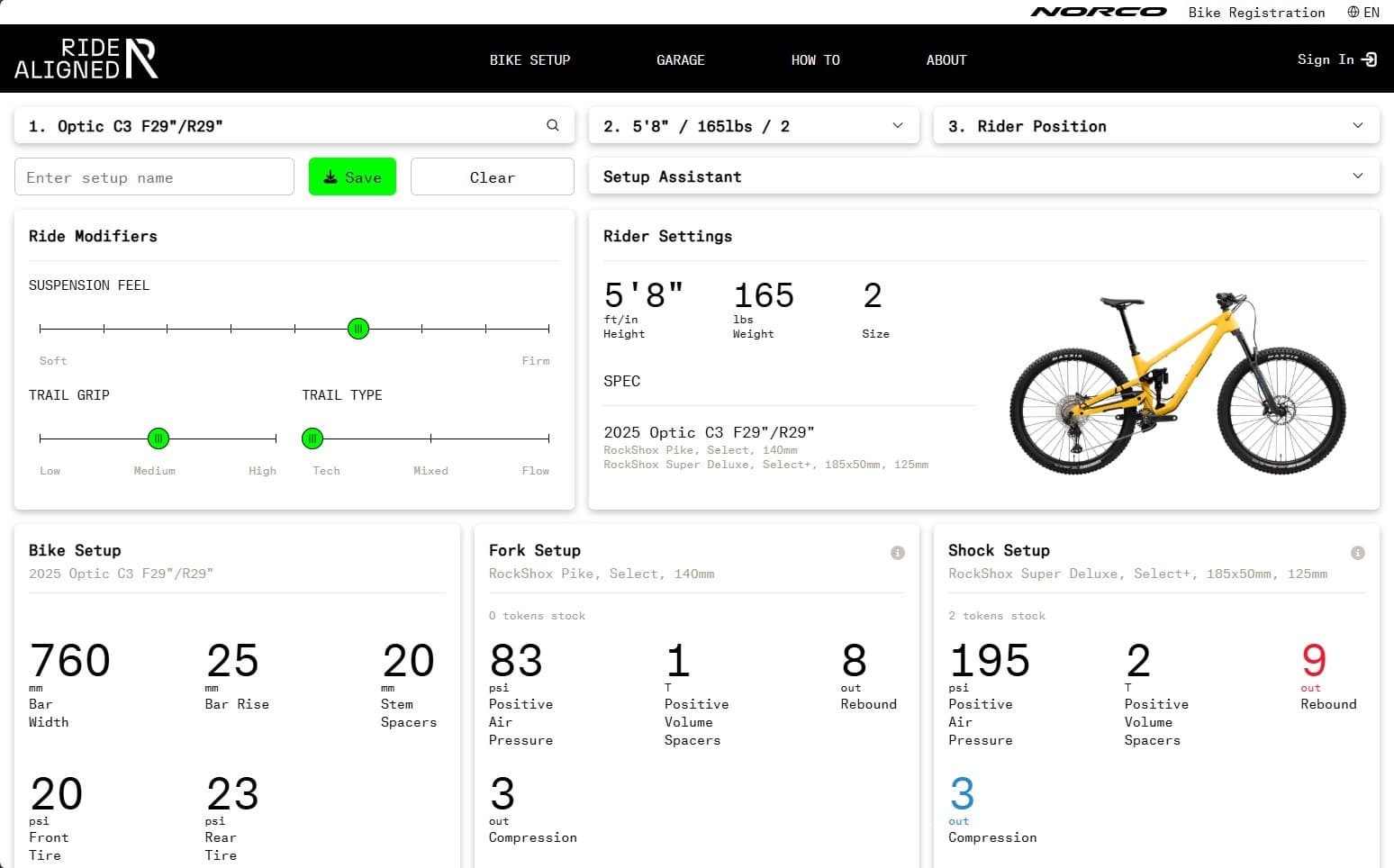The width and height of the screenshot is (1394, 868).
Task: Click the 20 psi Front Tire value
Action: [x=56, y=794]
